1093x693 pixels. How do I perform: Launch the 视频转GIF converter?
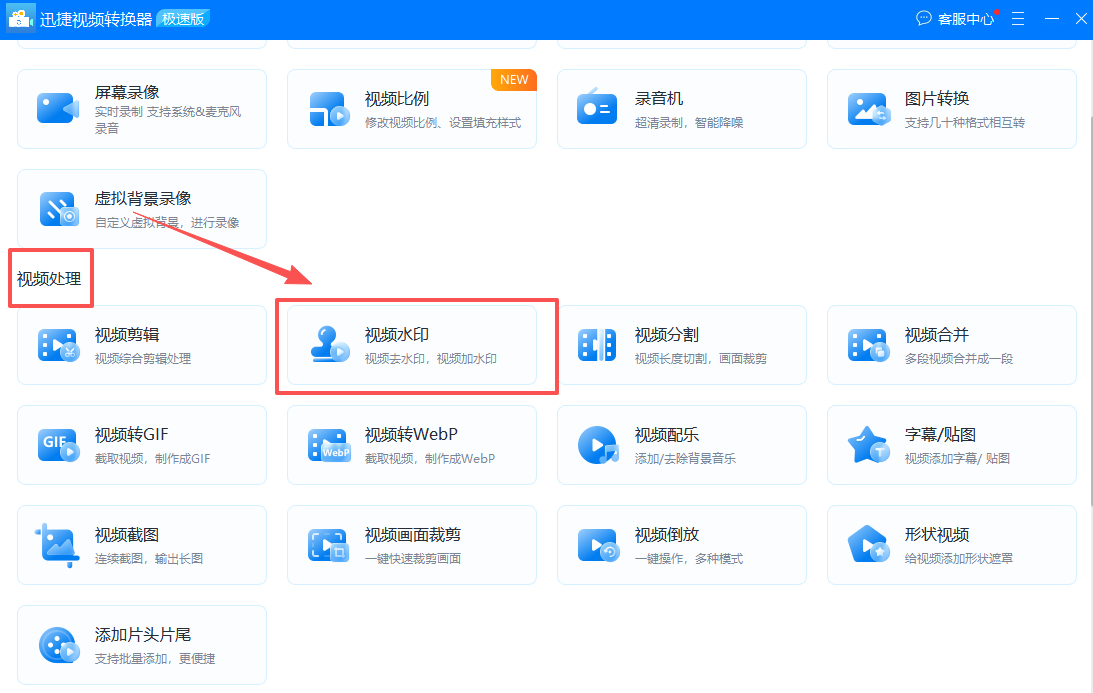tap(141, 444)
